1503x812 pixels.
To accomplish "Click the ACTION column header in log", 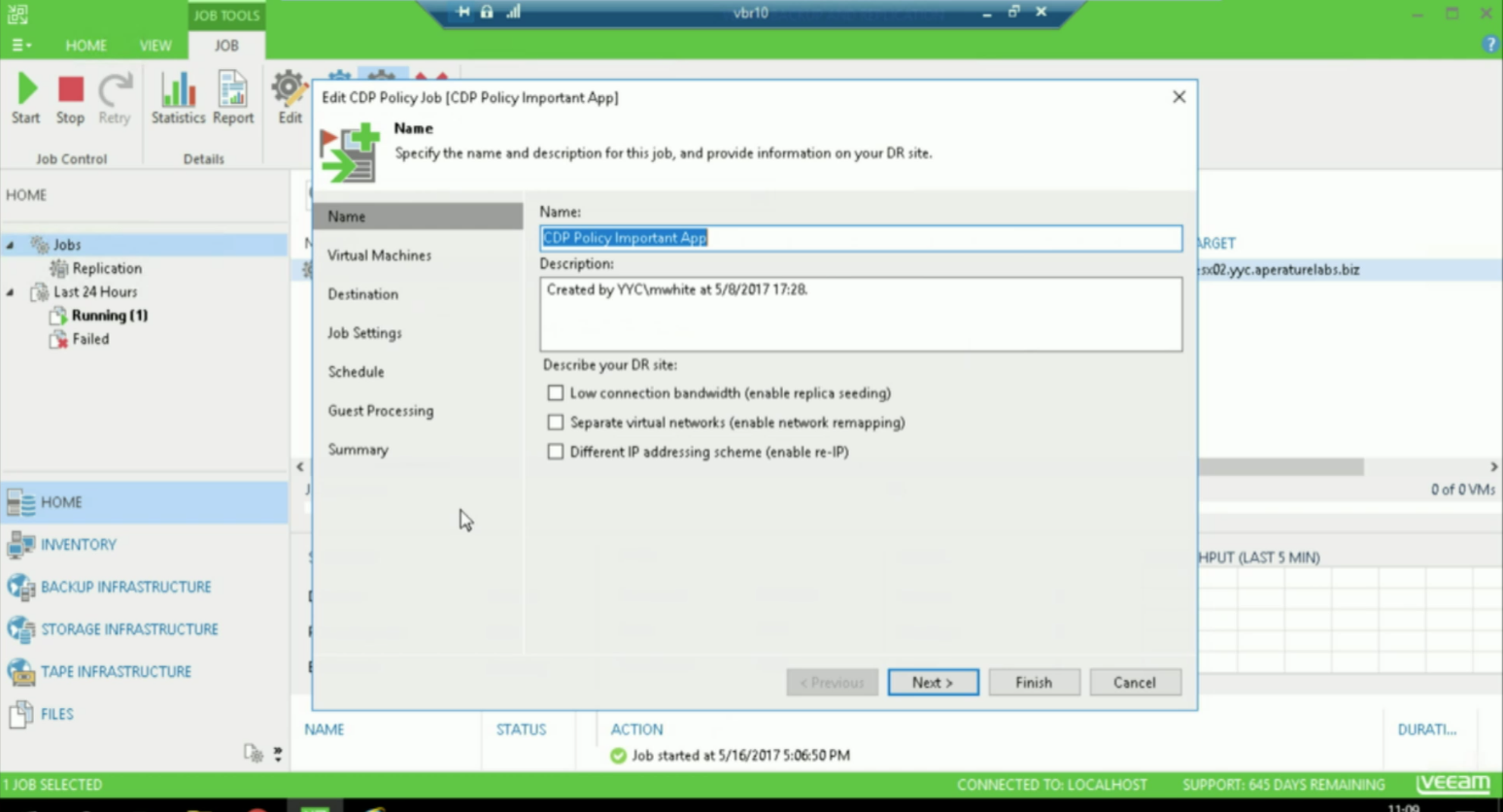I will (636, 729).
